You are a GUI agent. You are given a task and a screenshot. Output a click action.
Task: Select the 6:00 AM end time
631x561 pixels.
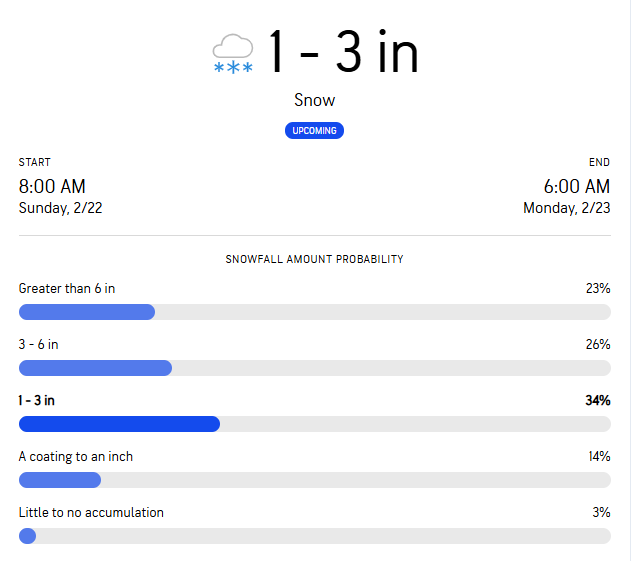click(576, 187)
